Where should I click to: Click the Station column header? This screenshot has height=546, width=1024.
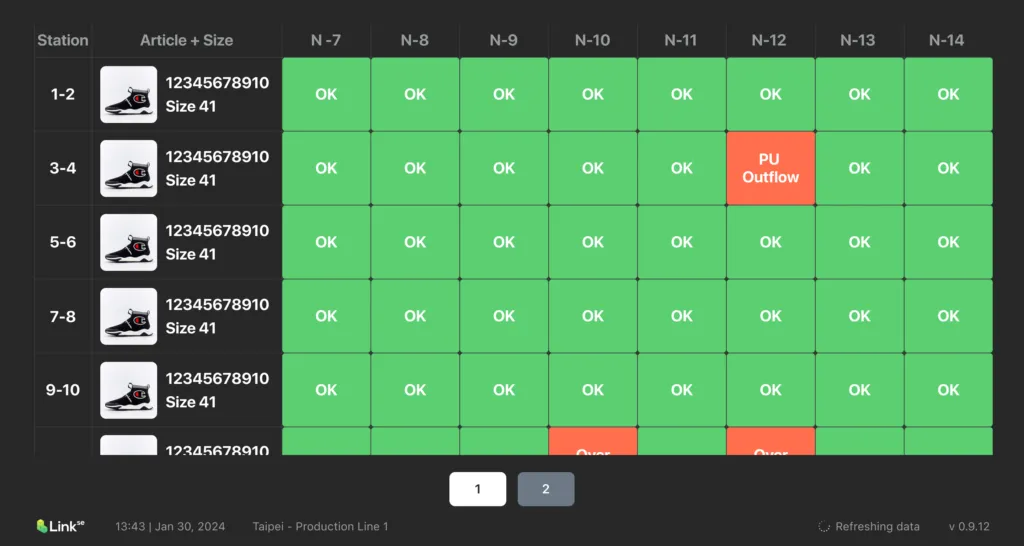(63, 40)
